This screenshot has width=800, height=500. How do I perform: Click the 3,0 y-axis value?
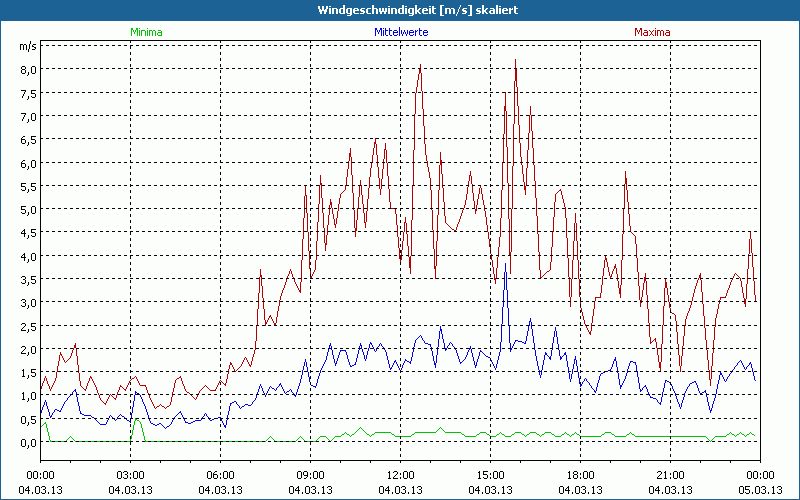(x=29, y=303)
